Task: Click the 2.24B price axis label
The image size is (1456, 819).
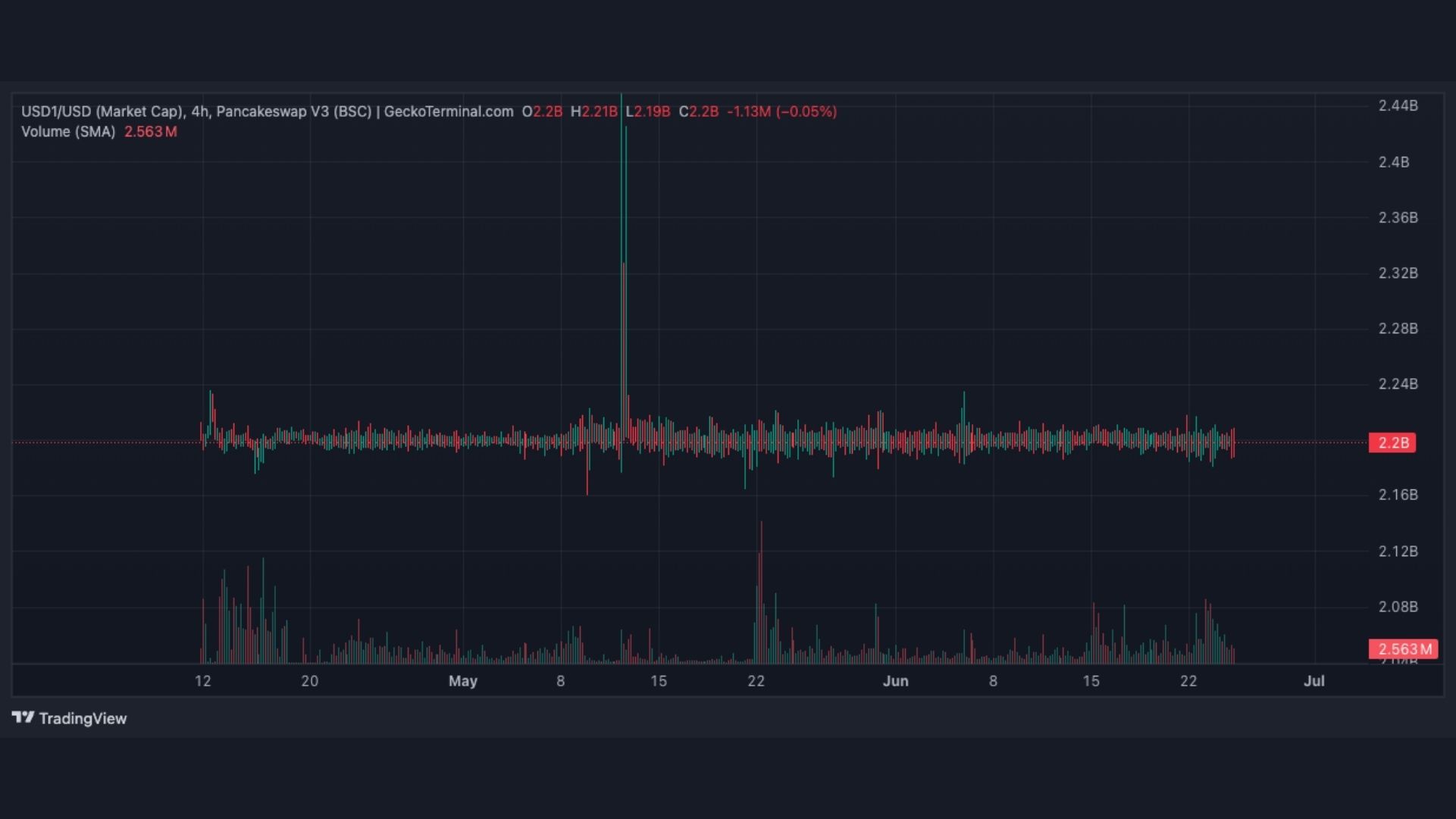Action: click(x=1398, y=384)
